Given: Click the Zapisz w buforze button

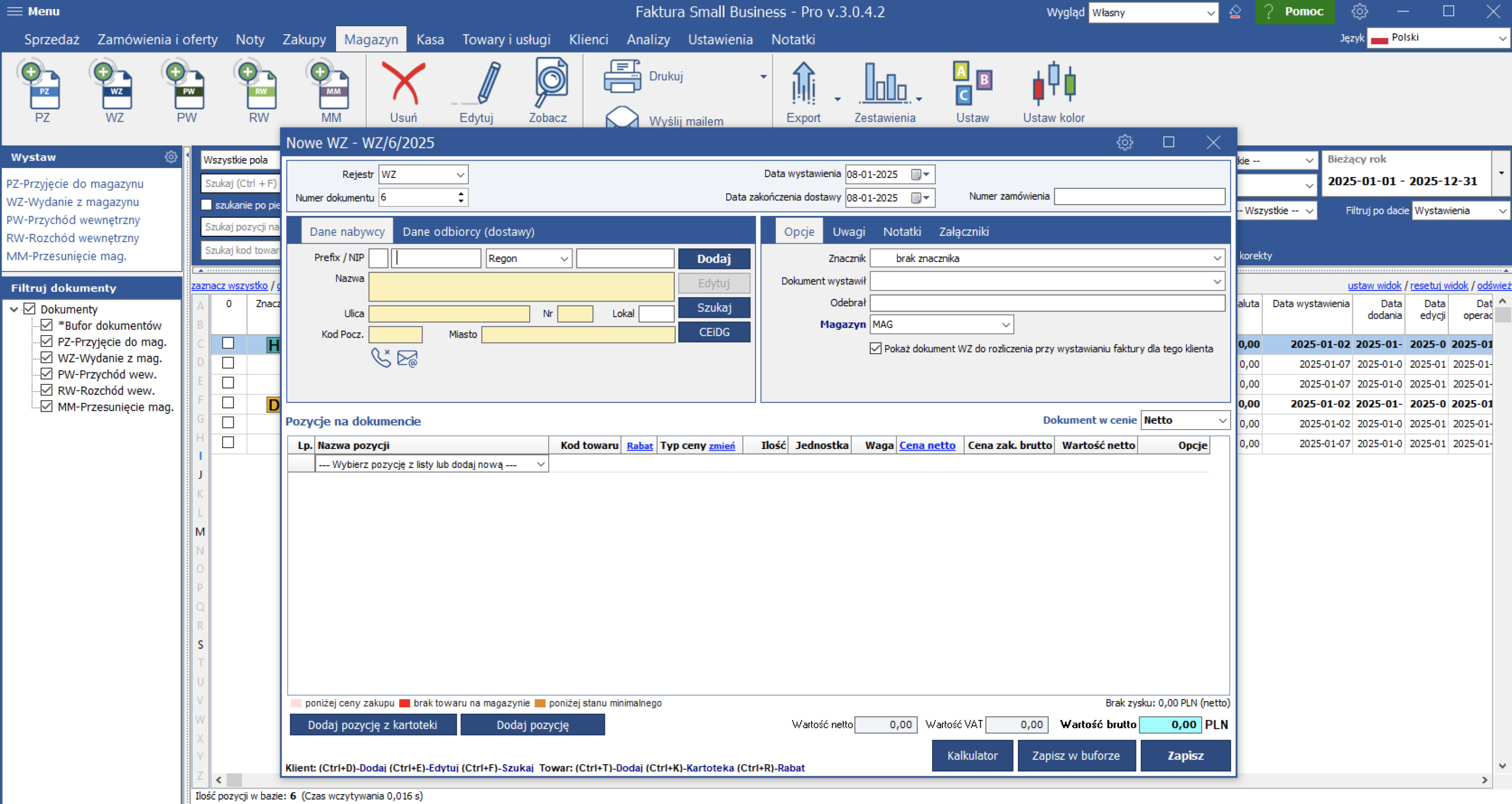Looking at the screenshot, I should pos(1076,756).
